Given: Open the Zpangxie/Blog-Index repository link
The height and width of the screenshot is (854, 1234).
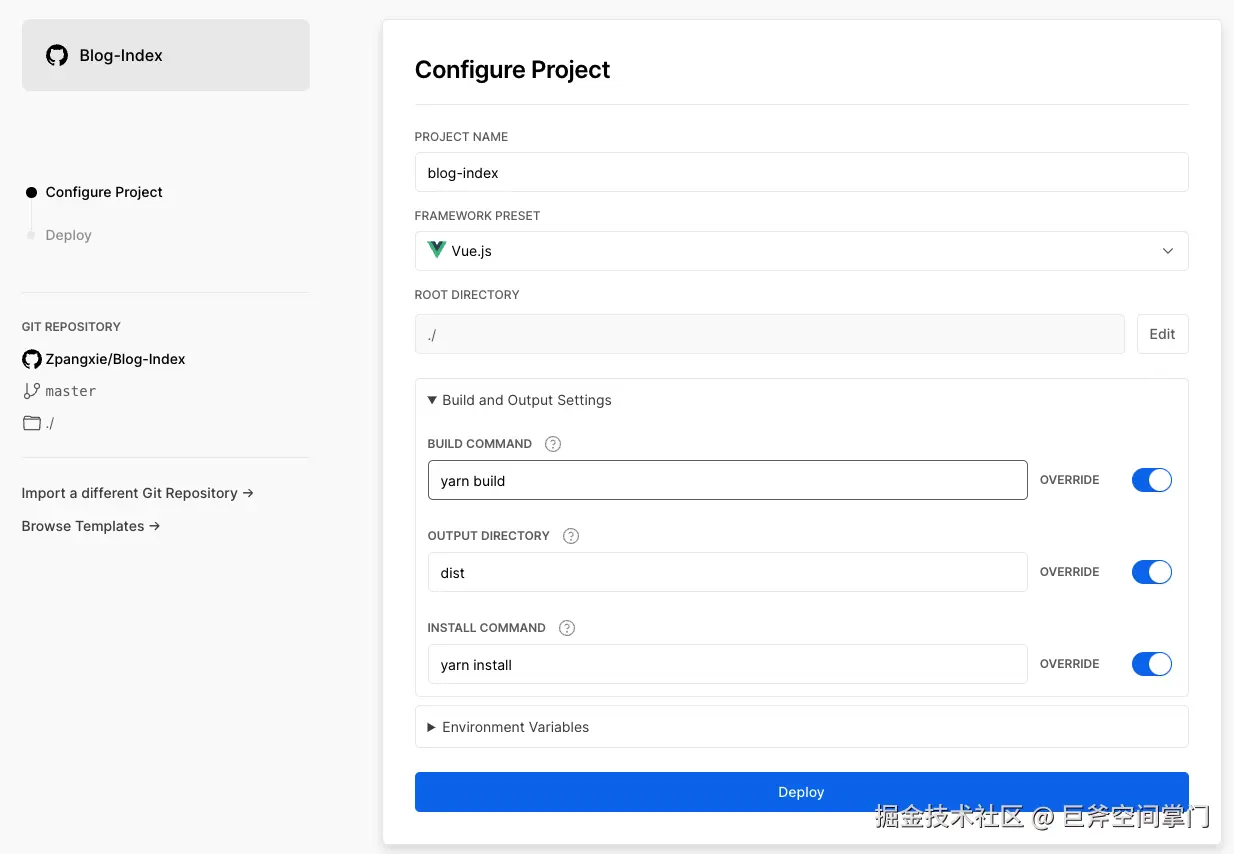Looking at the screenshot, I should coord(115,359).
